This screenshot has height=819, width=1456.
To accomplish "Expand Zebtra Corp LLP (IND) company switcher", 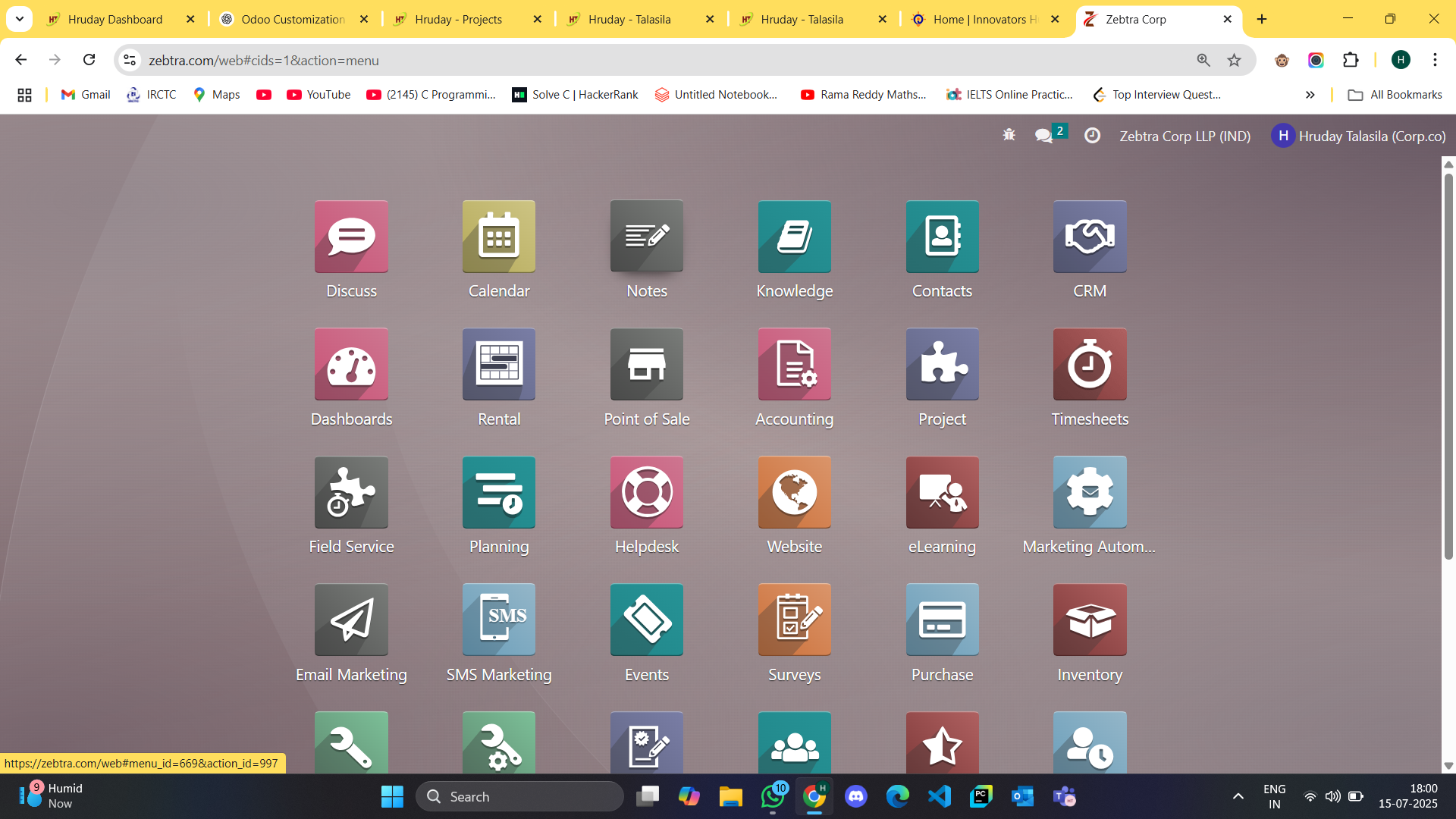I will [1185, 136].
